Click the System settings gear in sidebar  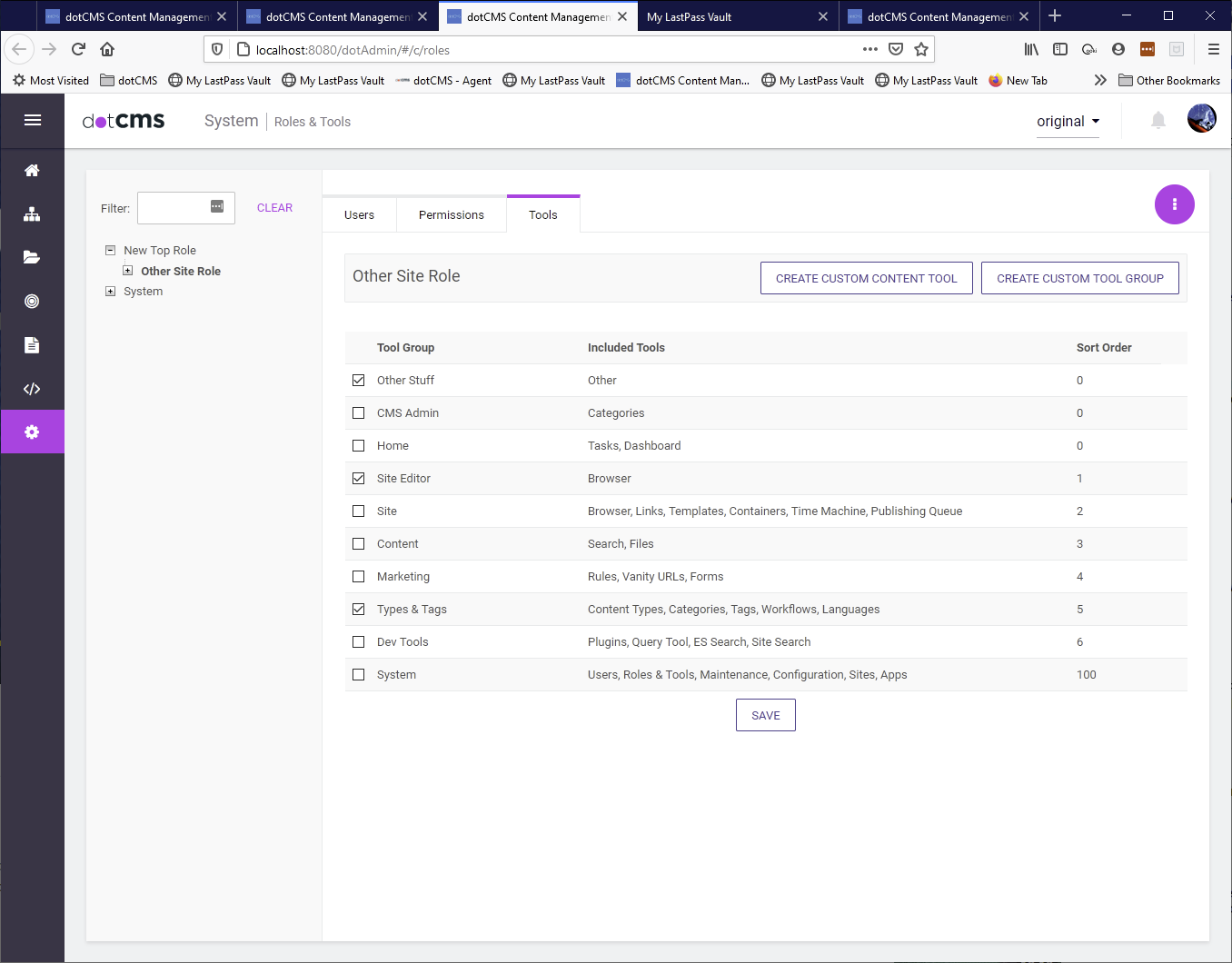click(33, 432)
